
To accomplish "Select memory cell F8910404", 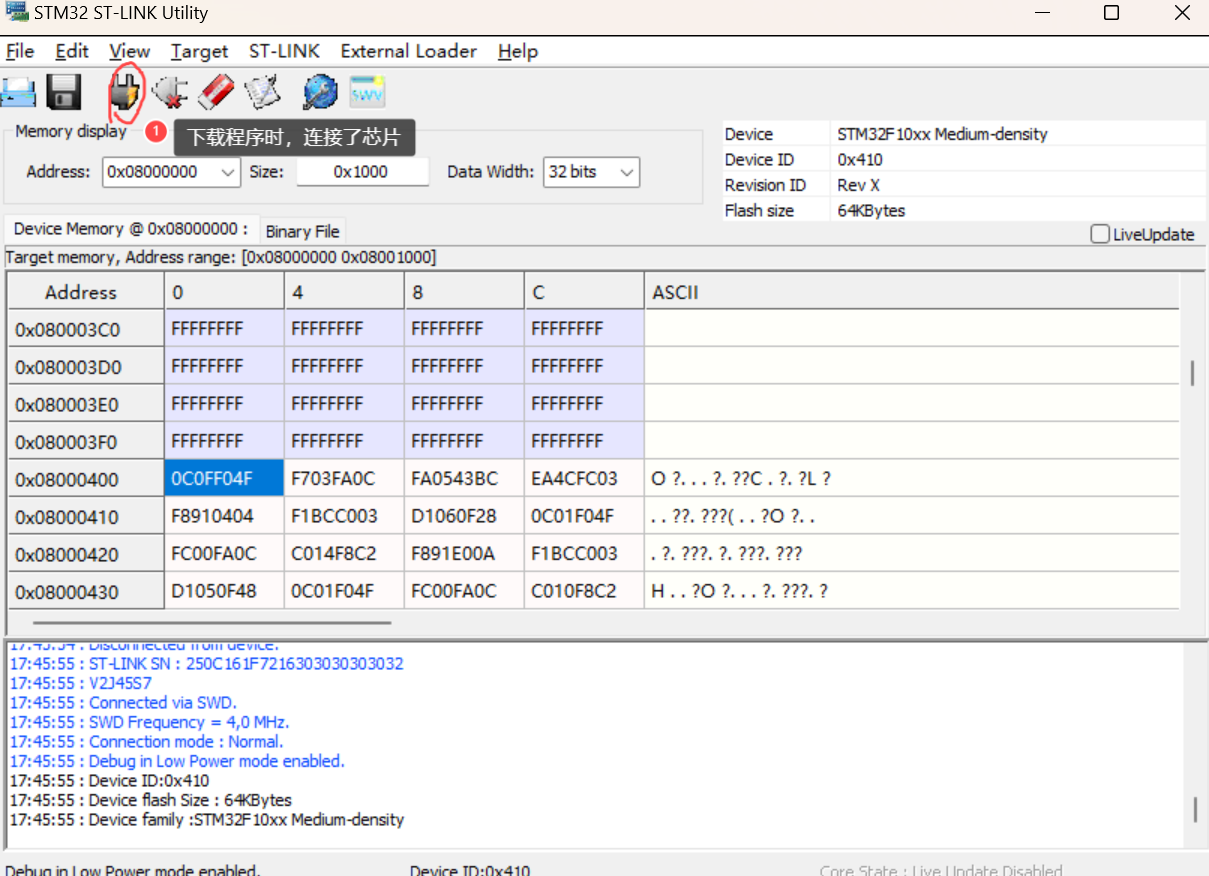I will pyautogui.click(x=224, y=517).
